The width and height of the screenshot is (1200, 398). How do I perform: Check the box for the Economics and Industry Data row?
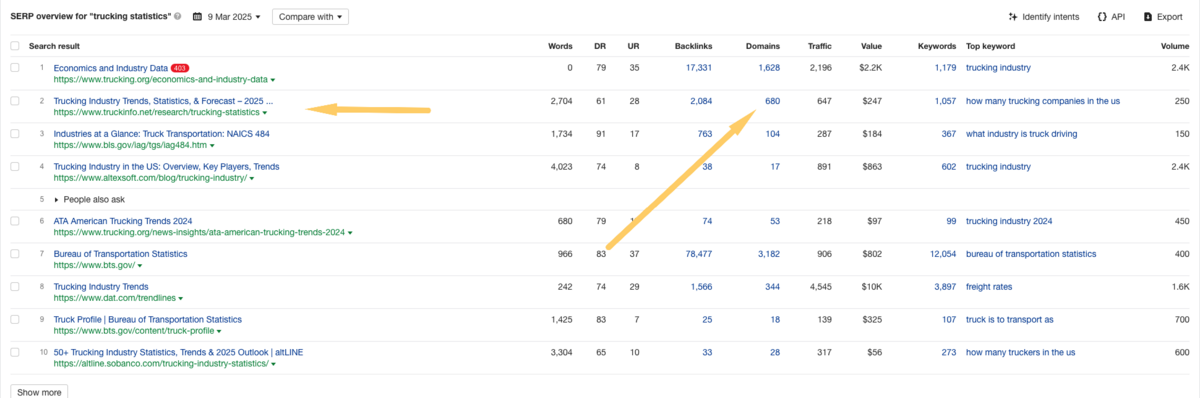(14, 67)
